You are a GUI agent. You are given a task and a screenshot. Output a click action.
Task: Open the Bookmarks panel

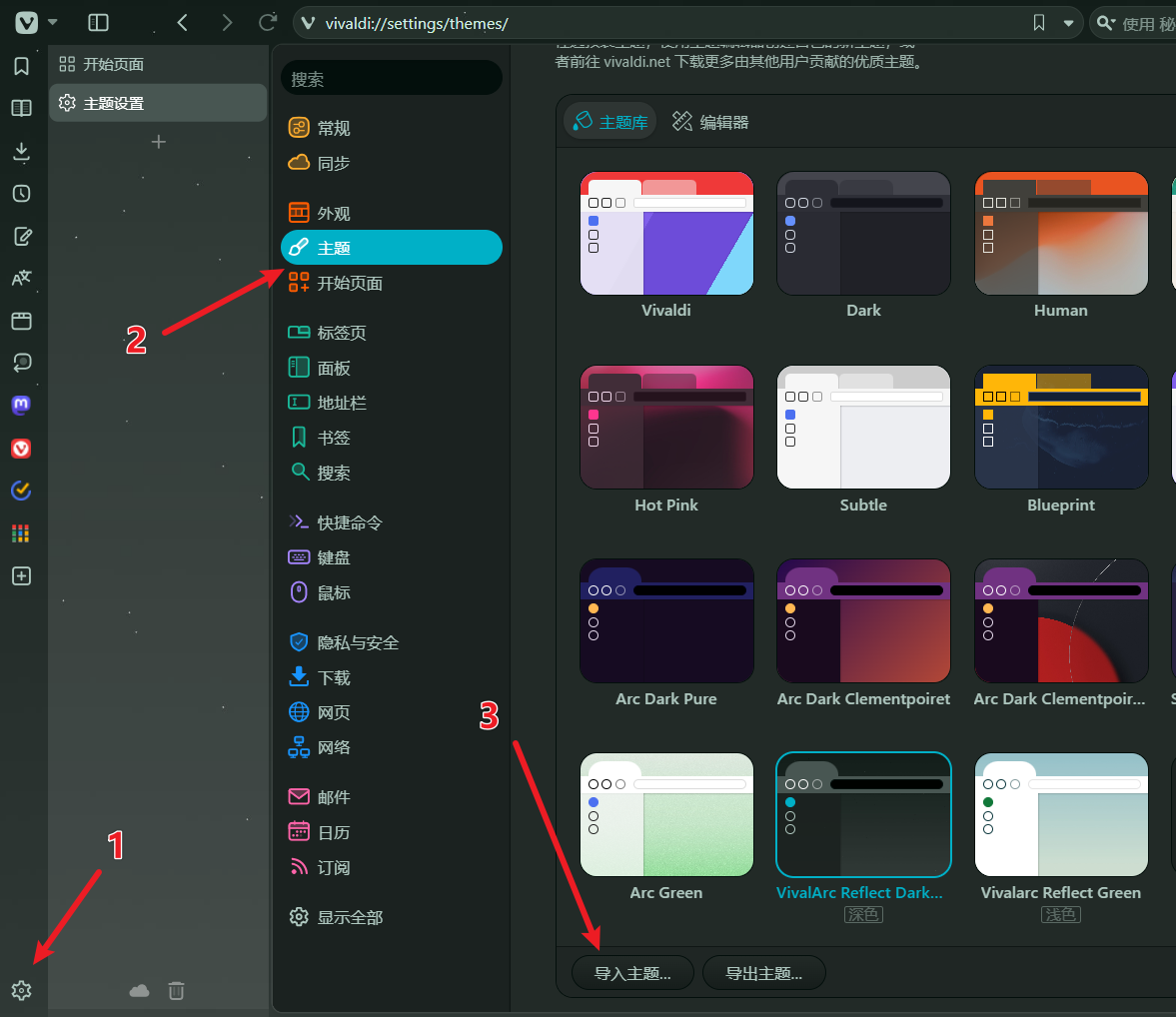(x=22, y=66)
